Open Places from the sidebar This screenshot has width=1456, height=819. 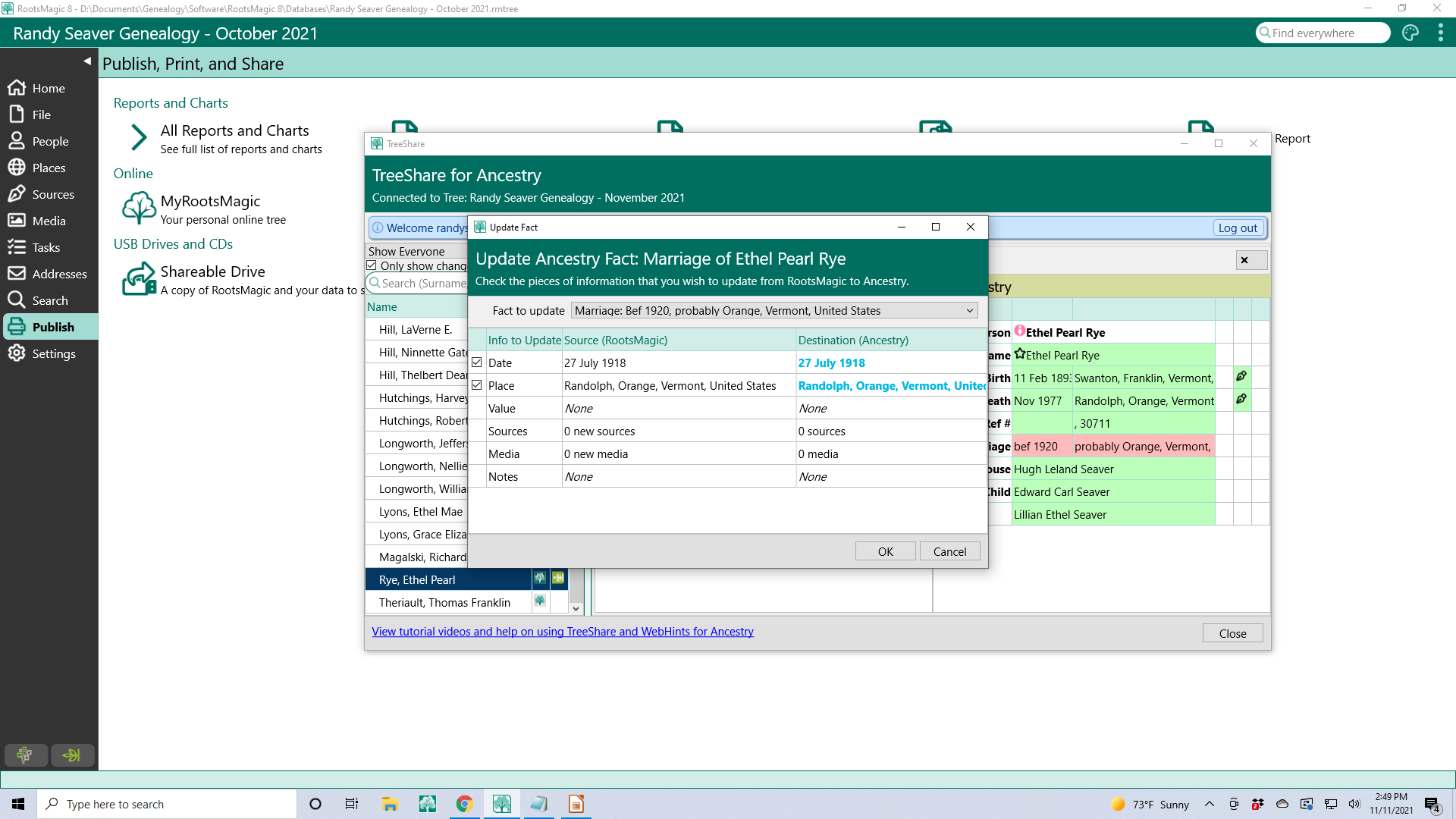pyautogui.click(x=49, y=168)
